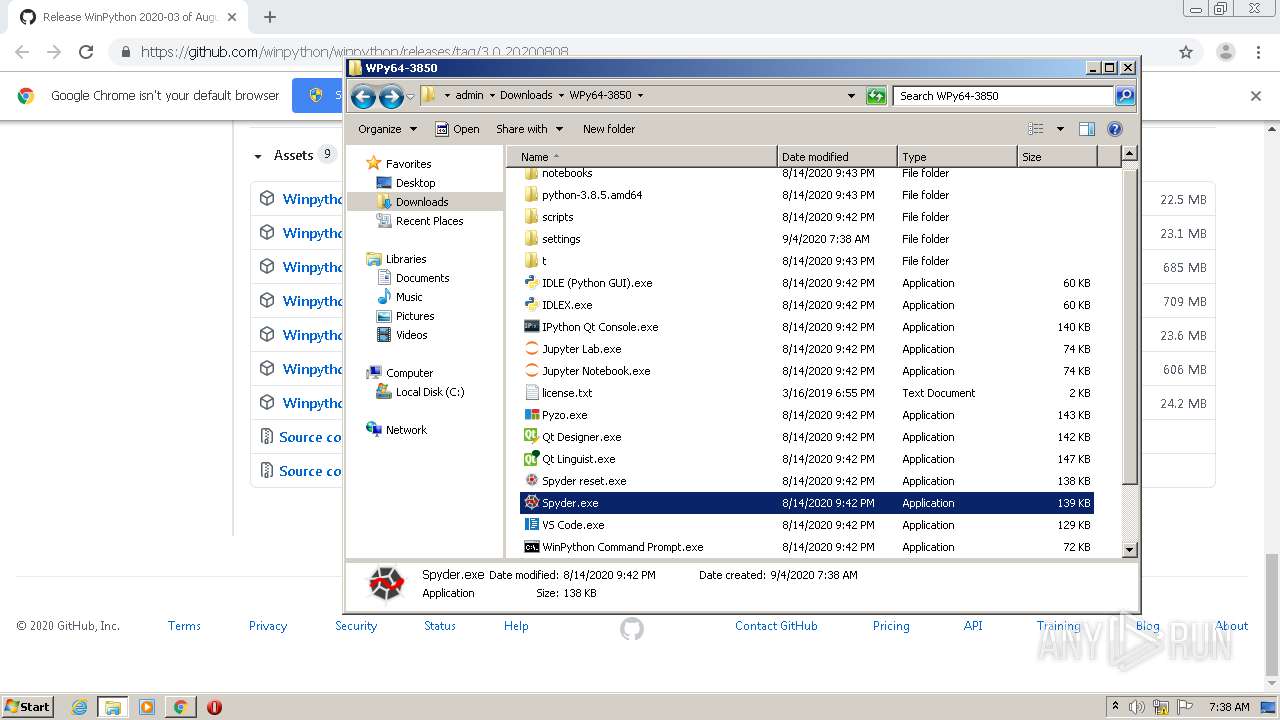This screenshot has width=1280, height=720.
Task: Open recent pages dropdown next to forward
Action: point(410,96)
